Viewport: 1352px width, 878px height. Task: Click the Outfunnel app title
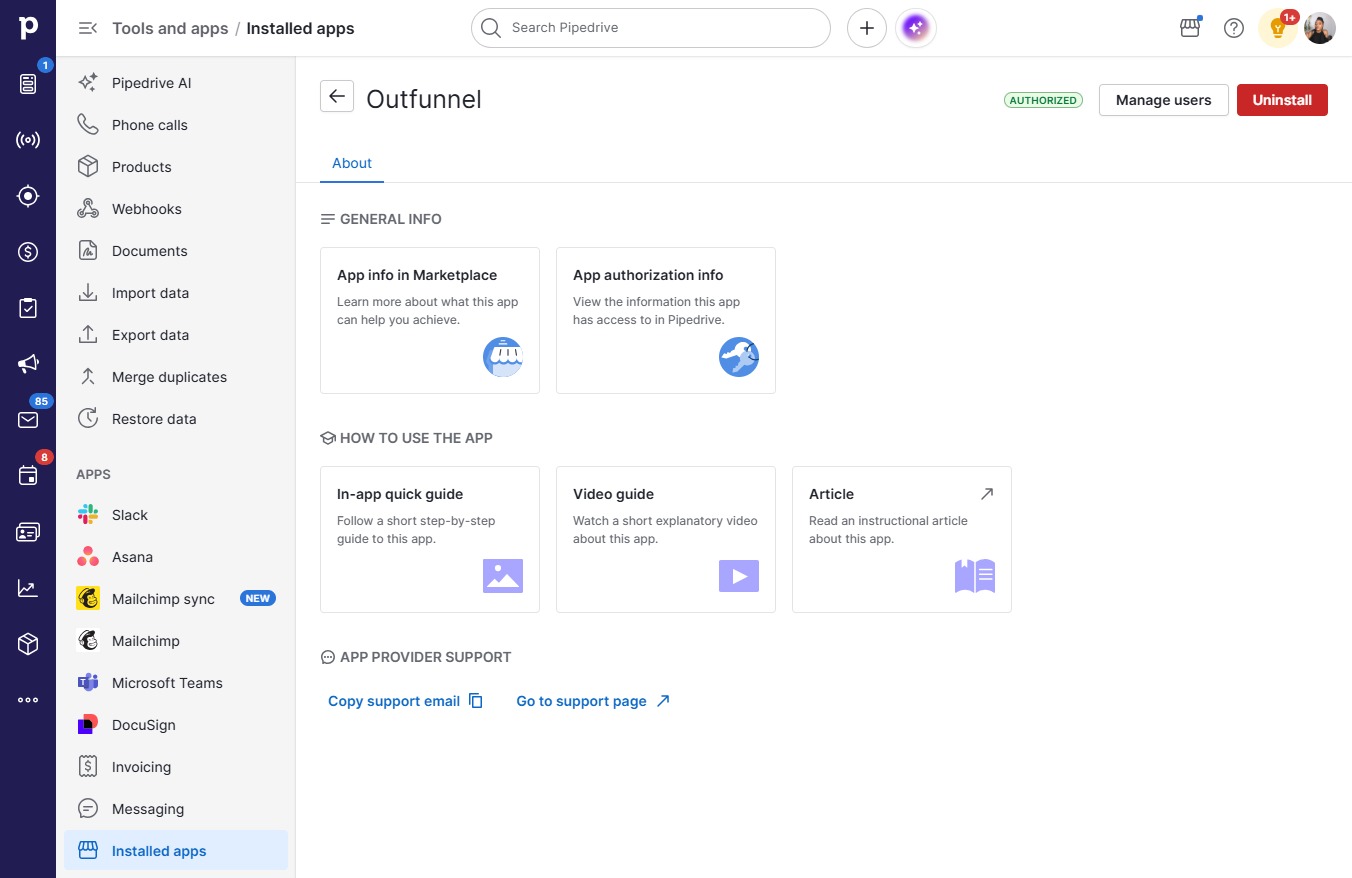424,99
